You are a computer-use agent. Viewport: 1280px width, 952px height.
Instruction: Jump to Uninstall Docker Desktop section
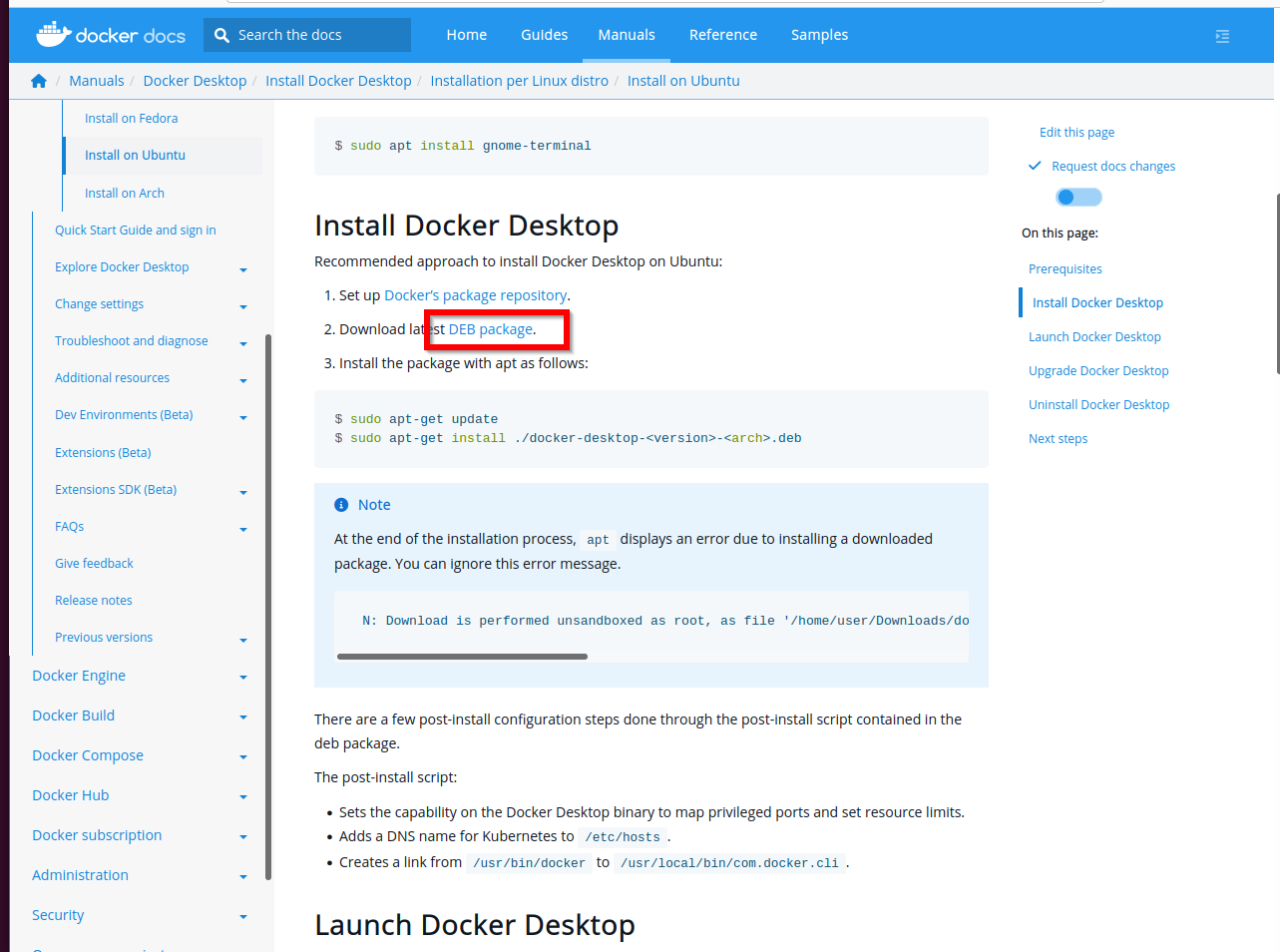tap(1098, 404)
